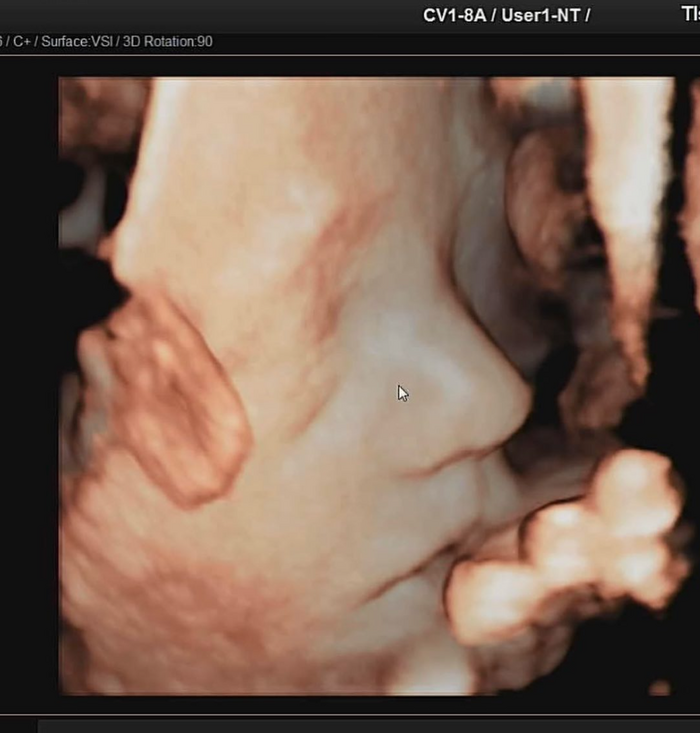Click the small orange fragment at bottom right
Image resolution: width=700 pixels, height=733 pixels.
pos(659,687)
